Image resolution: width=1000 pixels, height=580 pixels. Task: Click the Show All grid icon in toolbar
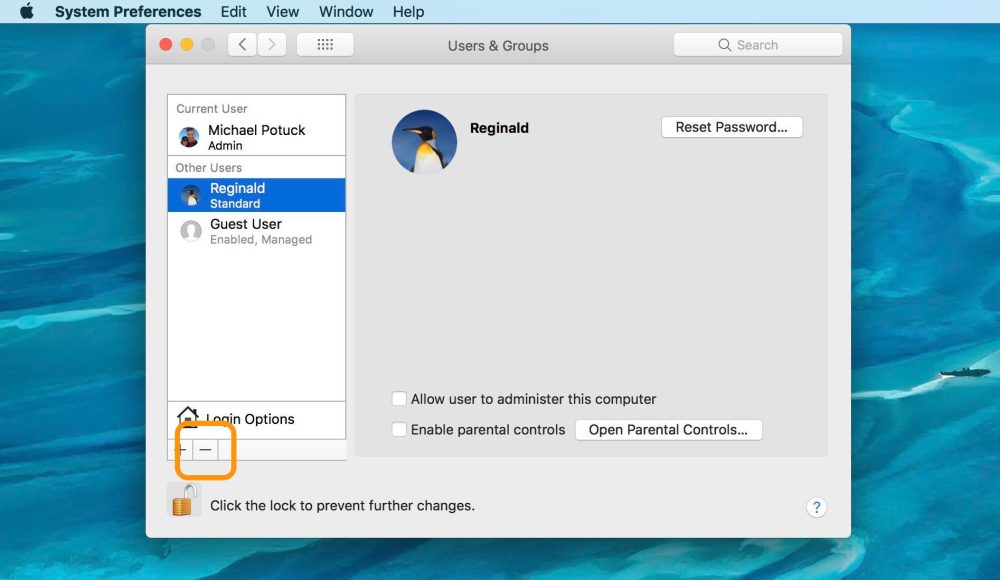click(324, 44)
